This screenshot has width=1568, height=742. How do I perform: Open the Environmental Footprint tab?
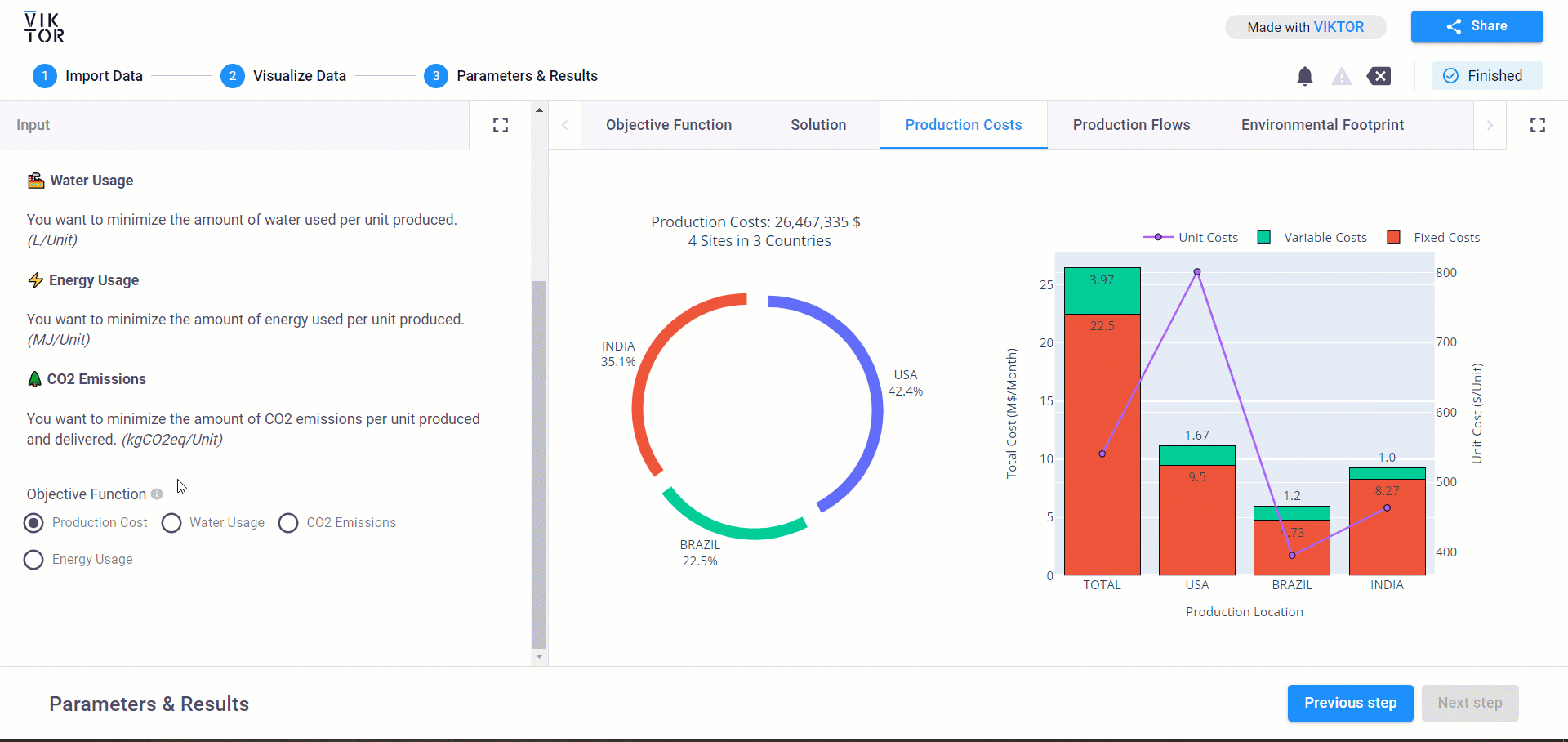point(1322,125)
